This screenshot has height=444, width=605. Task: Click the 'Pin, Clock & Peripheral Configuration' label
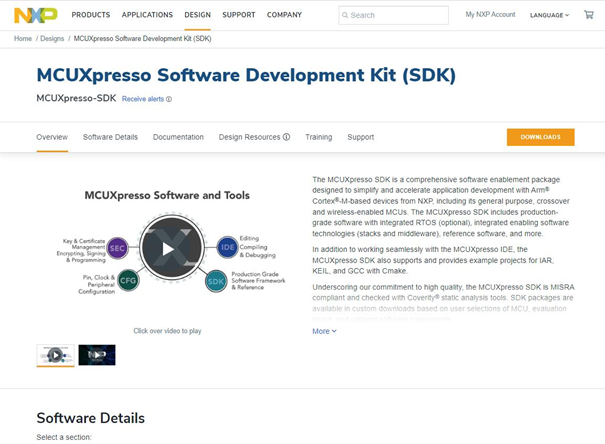[96, 285]
